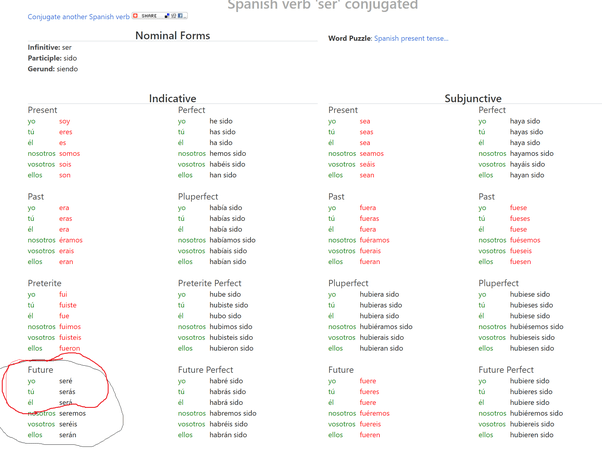
Task: Click the preterite form 'fuimos'
Action: [x=70, y=326]
